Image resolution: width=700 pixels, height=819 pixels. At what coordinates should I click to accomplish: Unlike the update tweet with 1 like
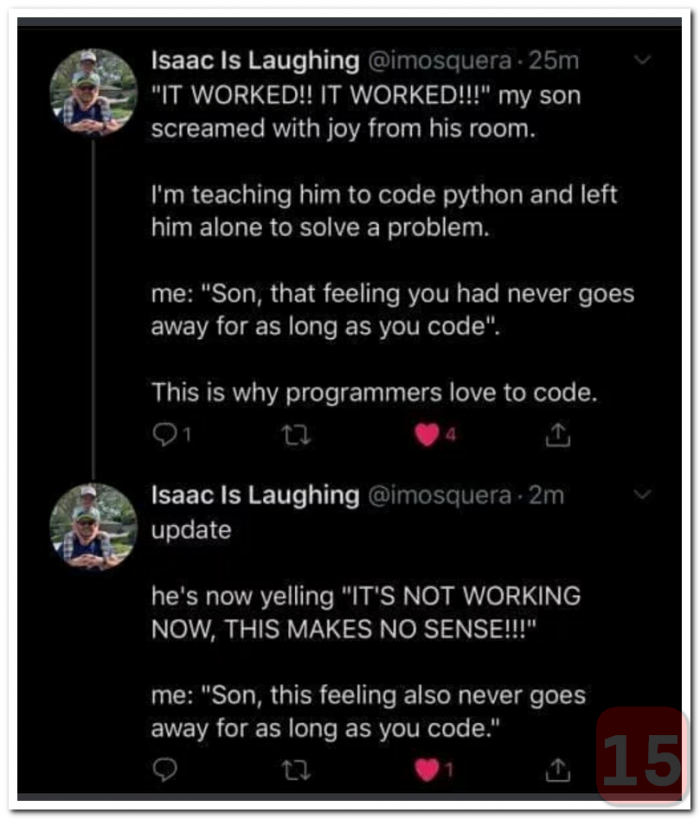point(427,769)
